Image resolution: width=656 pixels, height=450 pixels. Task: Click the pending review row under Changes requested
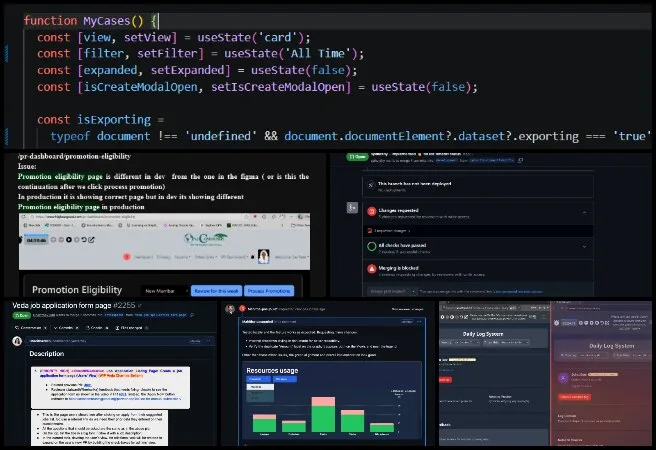tap(478, 230)
